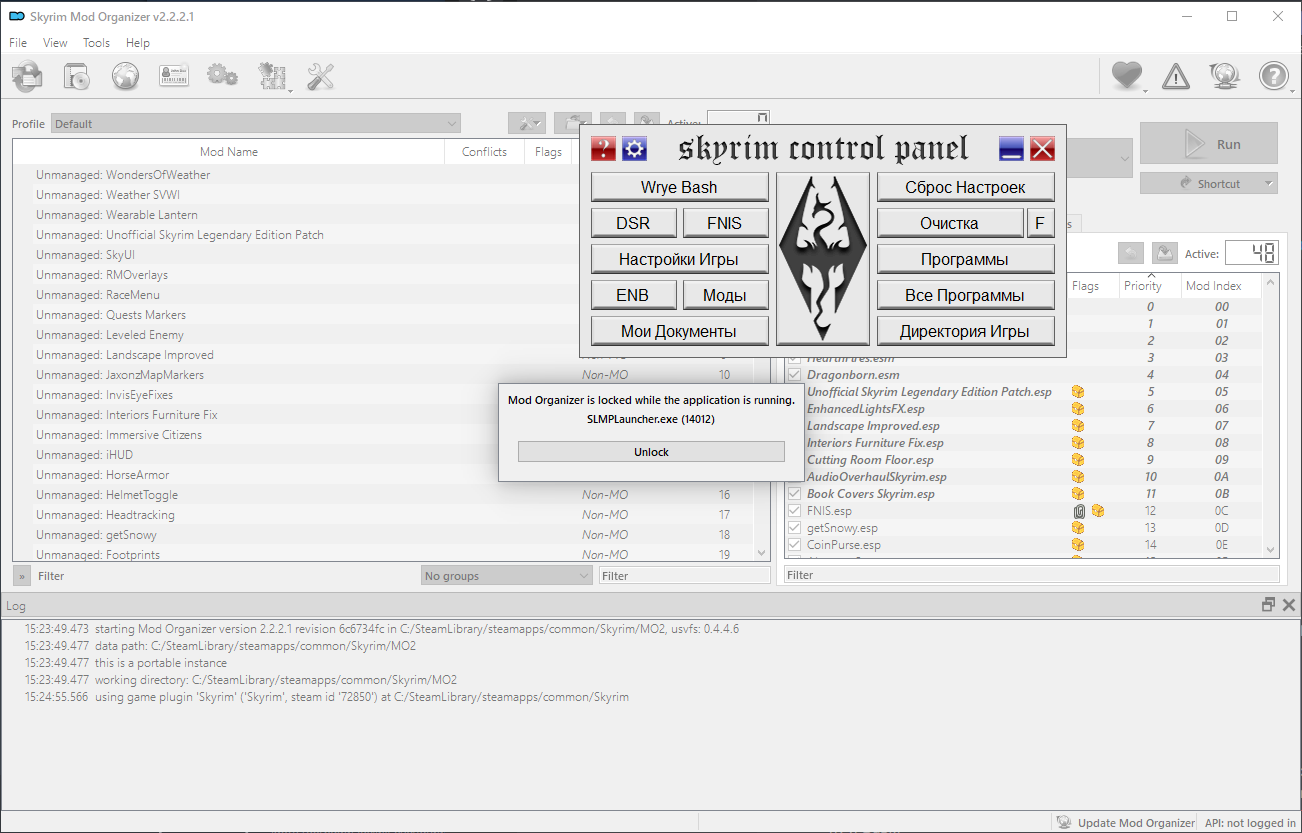Open the Shortcut dropdown under Run
The height and width of the screenshot is (833, 1302).
[x=1209, y=184]
